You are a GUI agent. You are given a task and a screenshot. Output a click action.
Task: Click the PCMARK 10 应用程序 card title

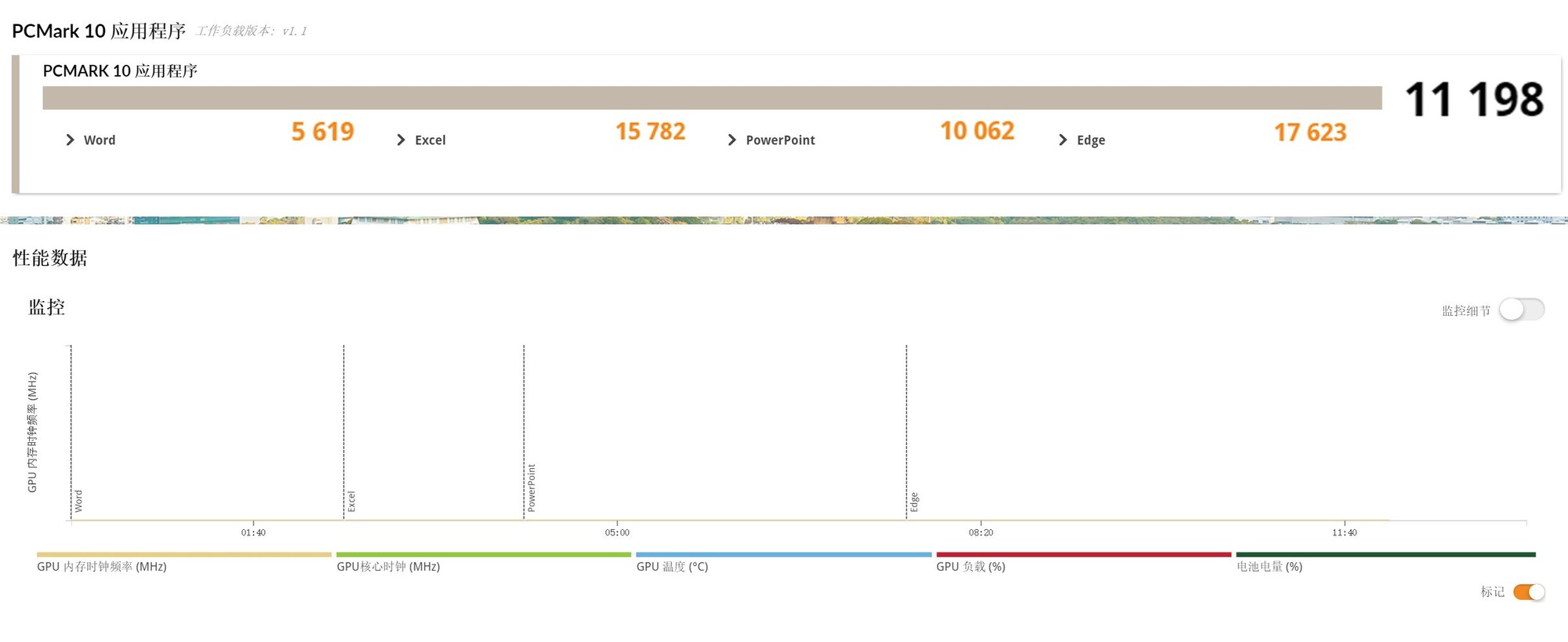[120, 71]
